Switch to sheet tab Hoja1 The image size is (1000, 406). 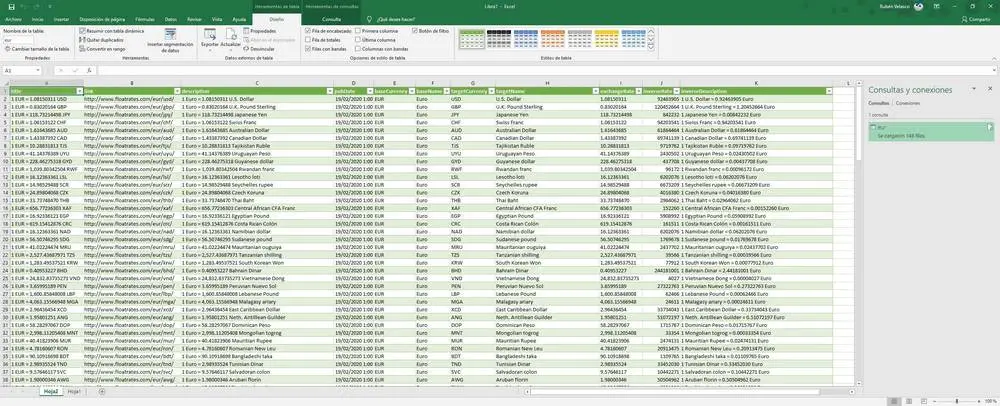(x=74, y=391)
